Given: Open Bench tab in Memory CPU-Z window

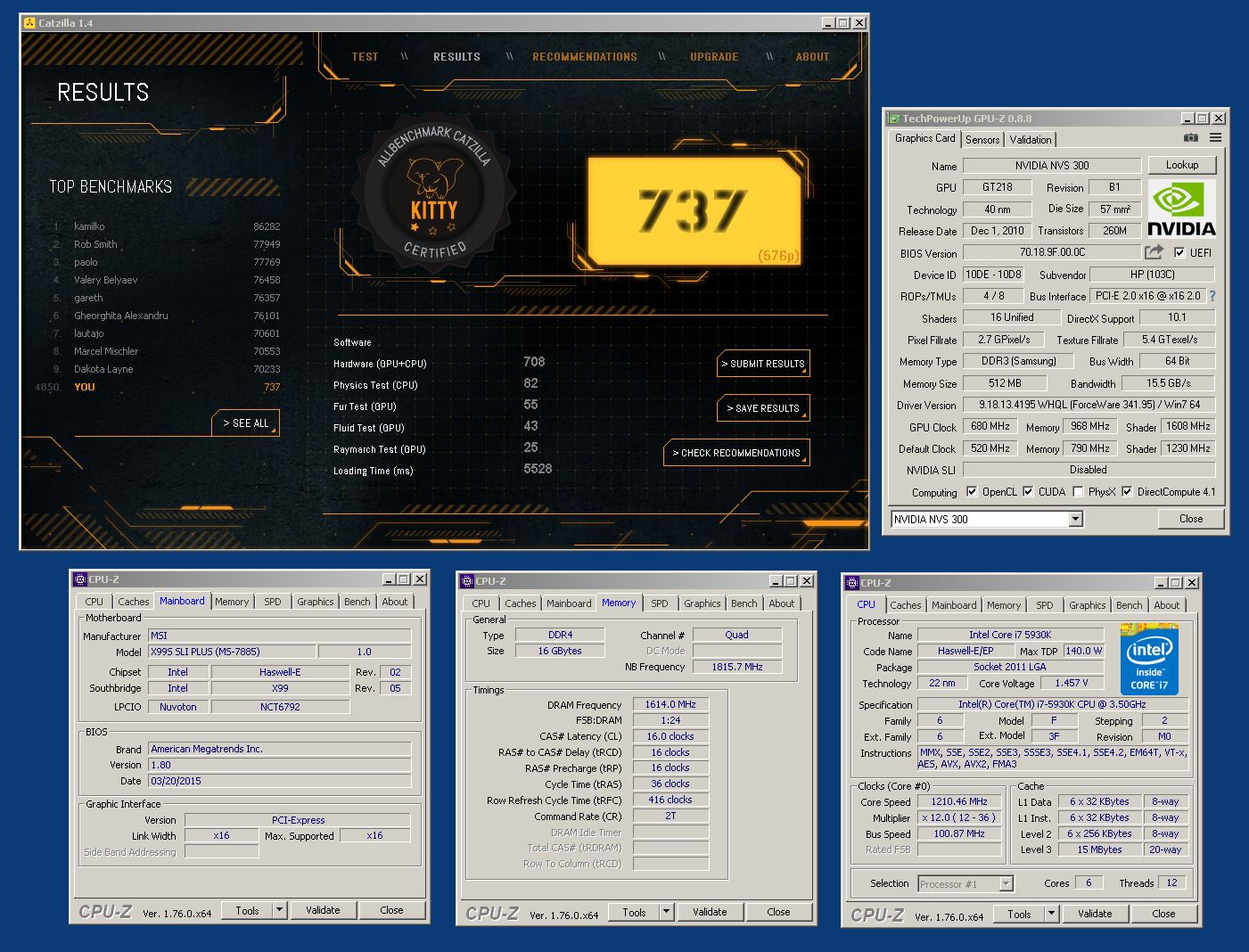Looking at the screenshot, I should (x=744, y=603).
